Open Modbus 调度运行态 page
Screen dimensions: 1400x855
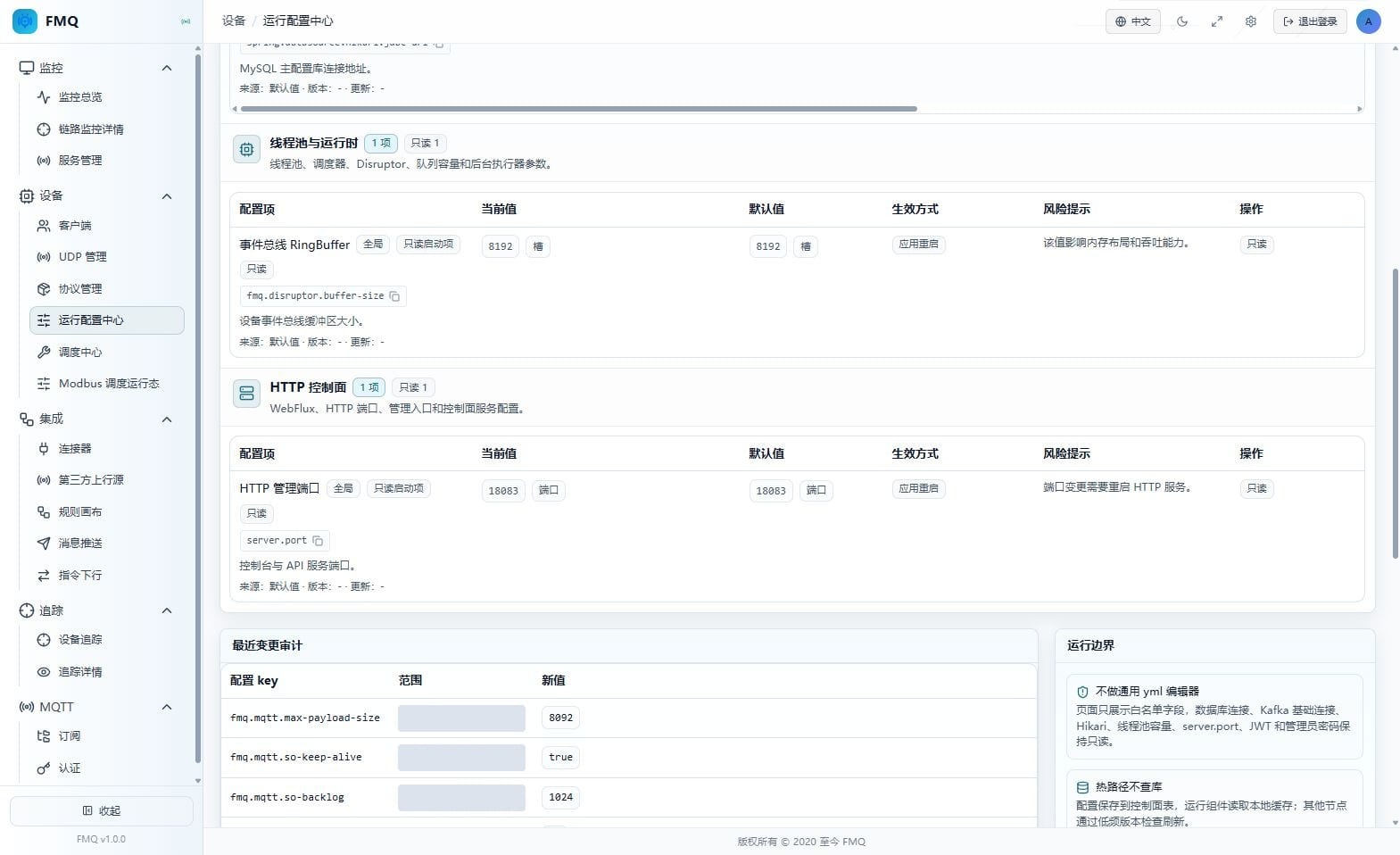coord(107,384)
